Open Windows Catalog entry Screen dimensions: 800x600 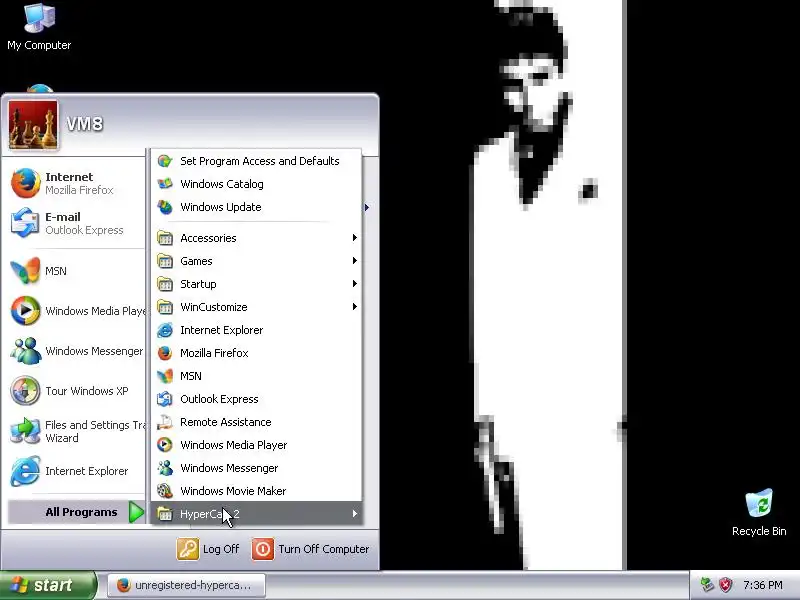click(256, 184)
